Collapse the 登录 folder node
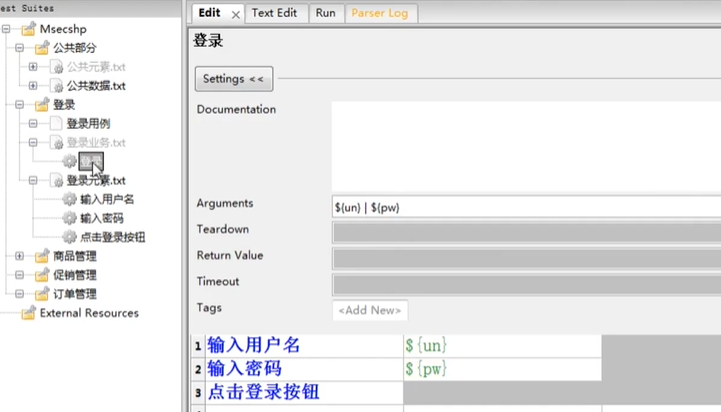The width and height of the screenshot is (721, 412). [19, 105]
